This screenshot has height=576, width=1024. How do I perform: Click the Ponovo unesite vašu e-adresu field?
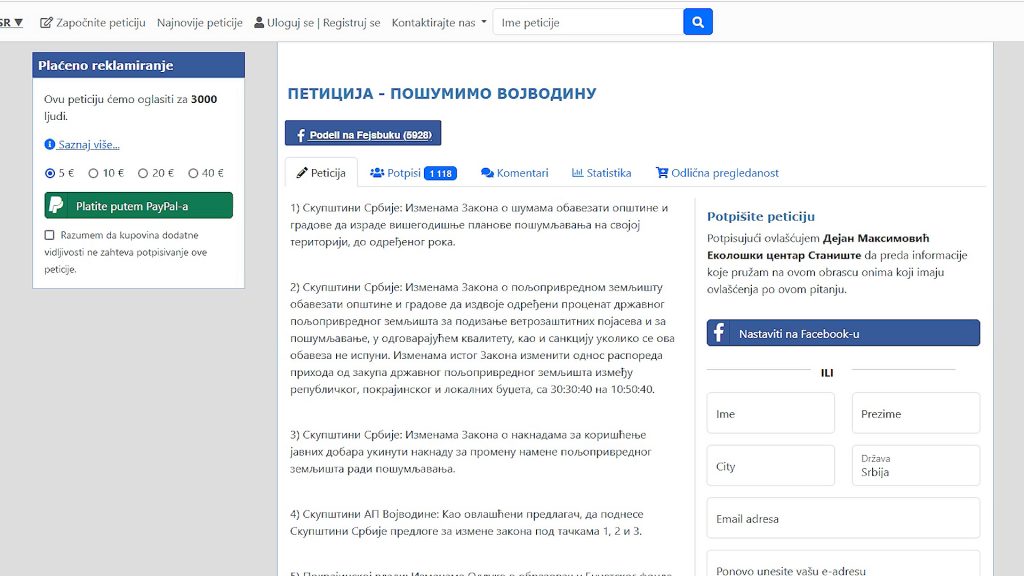point(843,564)
